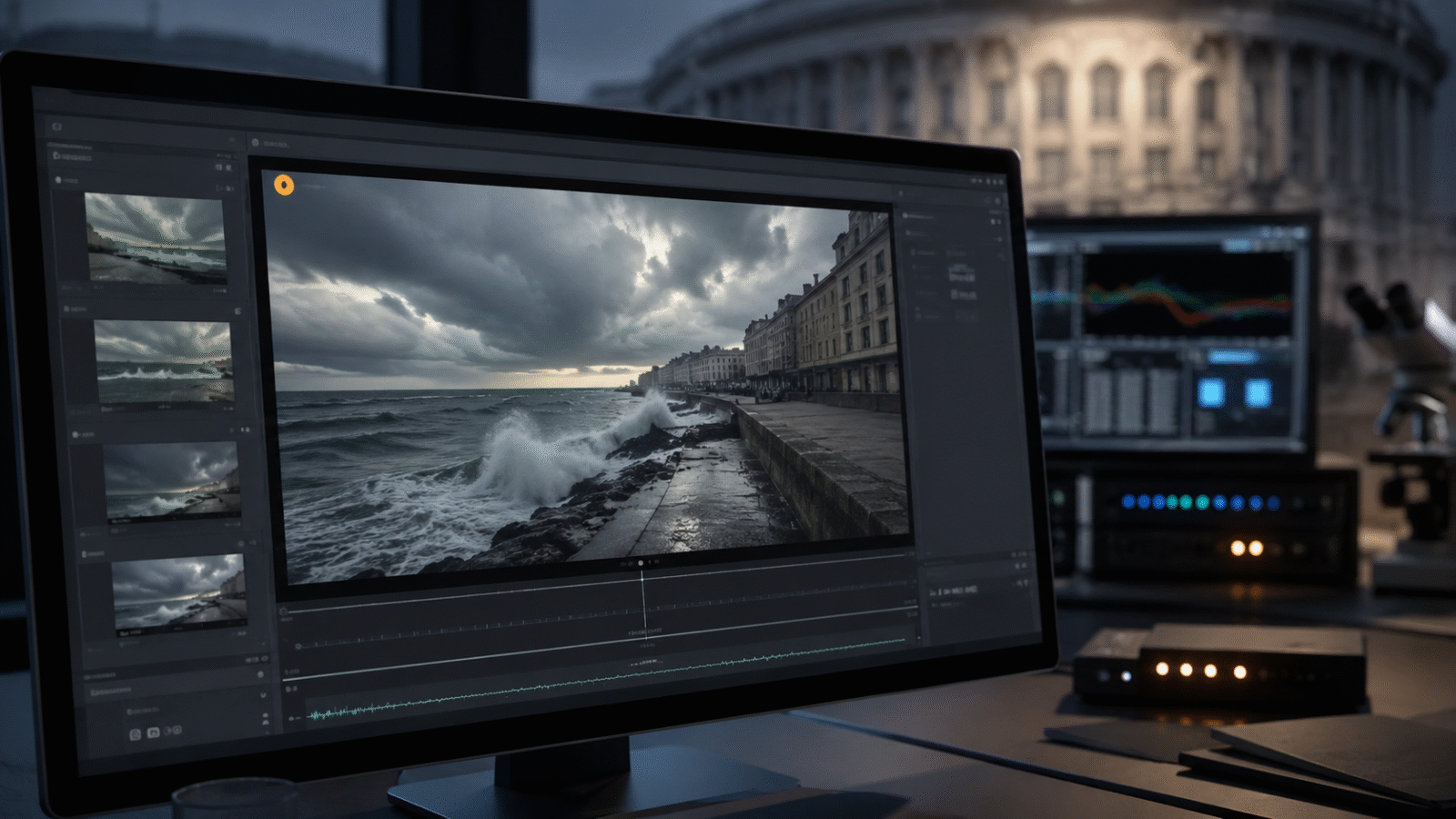Open the dropdown arrow in the bottom-left settings row
Image resolution: width=1456 pixels, height=819 pixels.
click(x=264, y=695)
